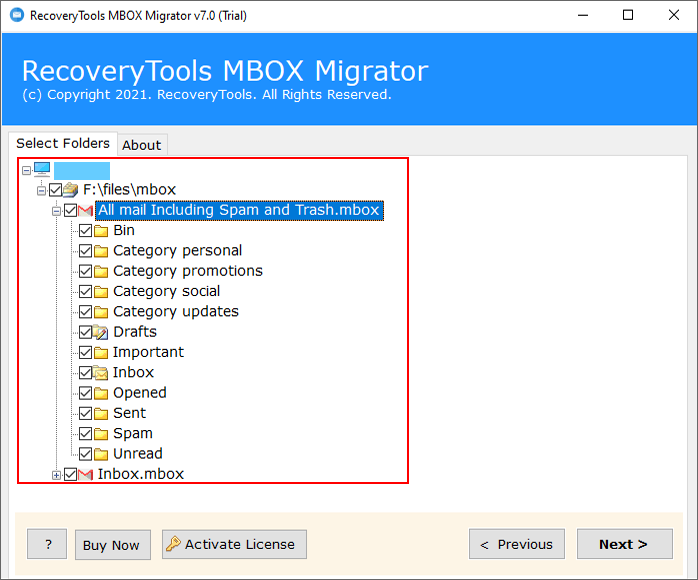The width and height of the screenshot is (698, 580).
Task: Disable the Spam folder checkbox
Action: [85, 434]
